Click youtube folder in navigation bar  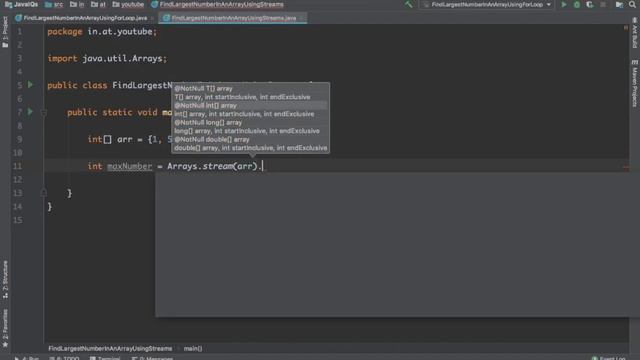pos(128,4)
